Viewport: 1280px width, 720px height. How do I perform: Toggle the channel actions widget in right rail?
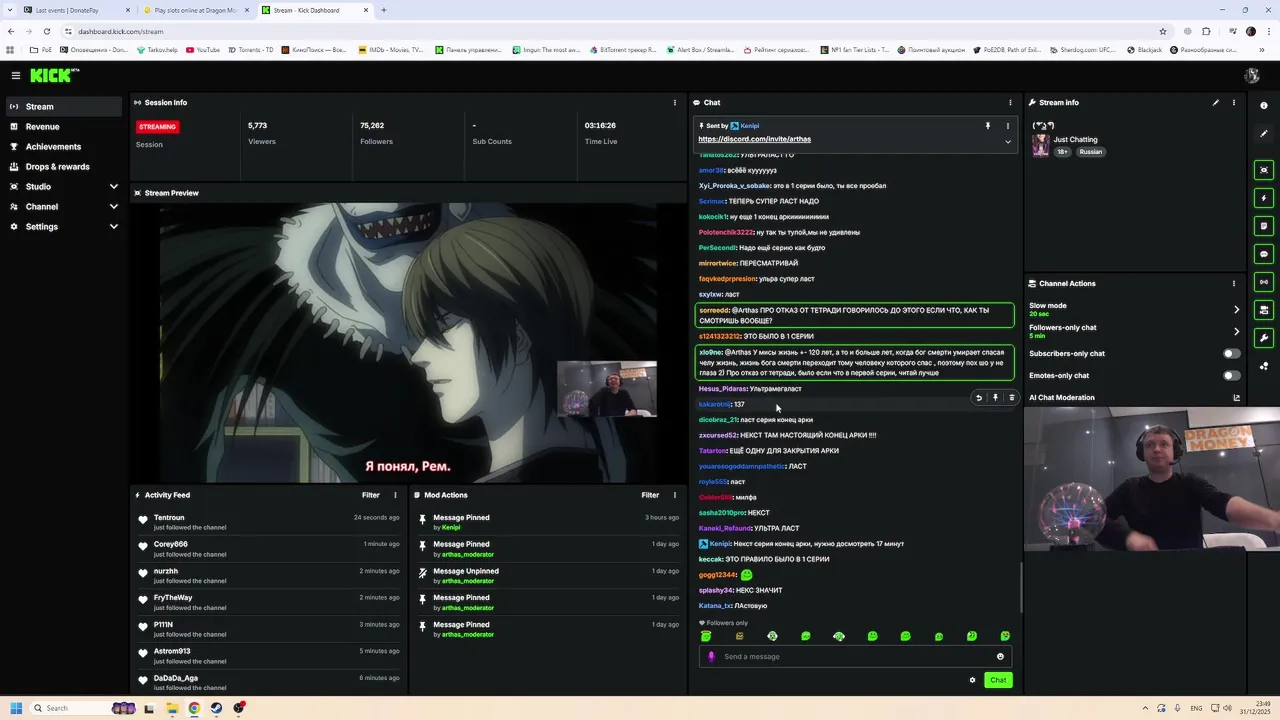[1264, 310]
